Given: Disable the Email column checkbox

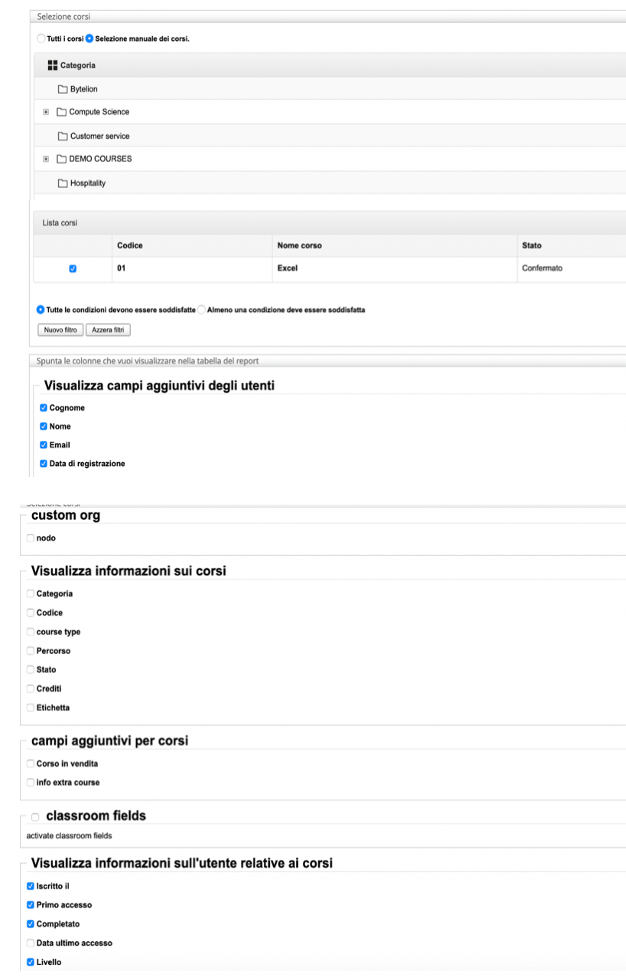Looking at the screenshot, I should pos(43,445).
